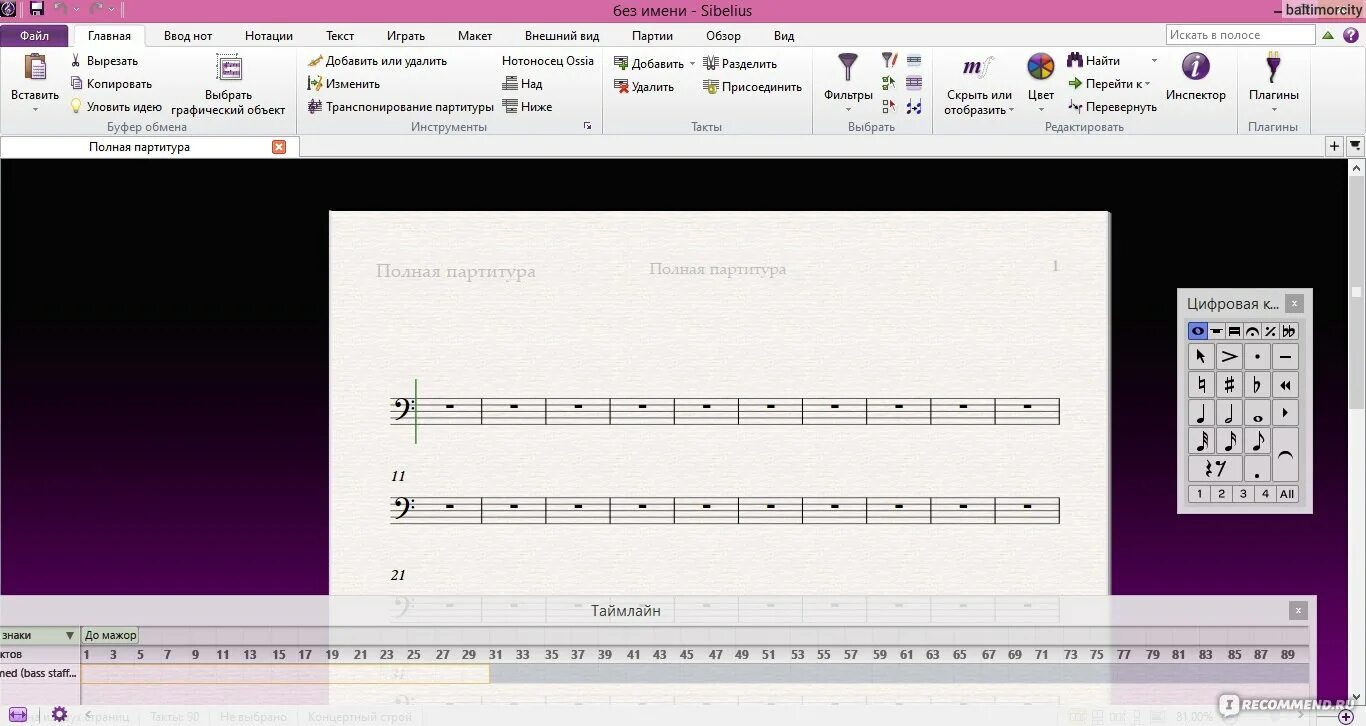Click the Flip button
Screen dimensions: 1366x726
pyautogui.click(x=1112, y=107)
